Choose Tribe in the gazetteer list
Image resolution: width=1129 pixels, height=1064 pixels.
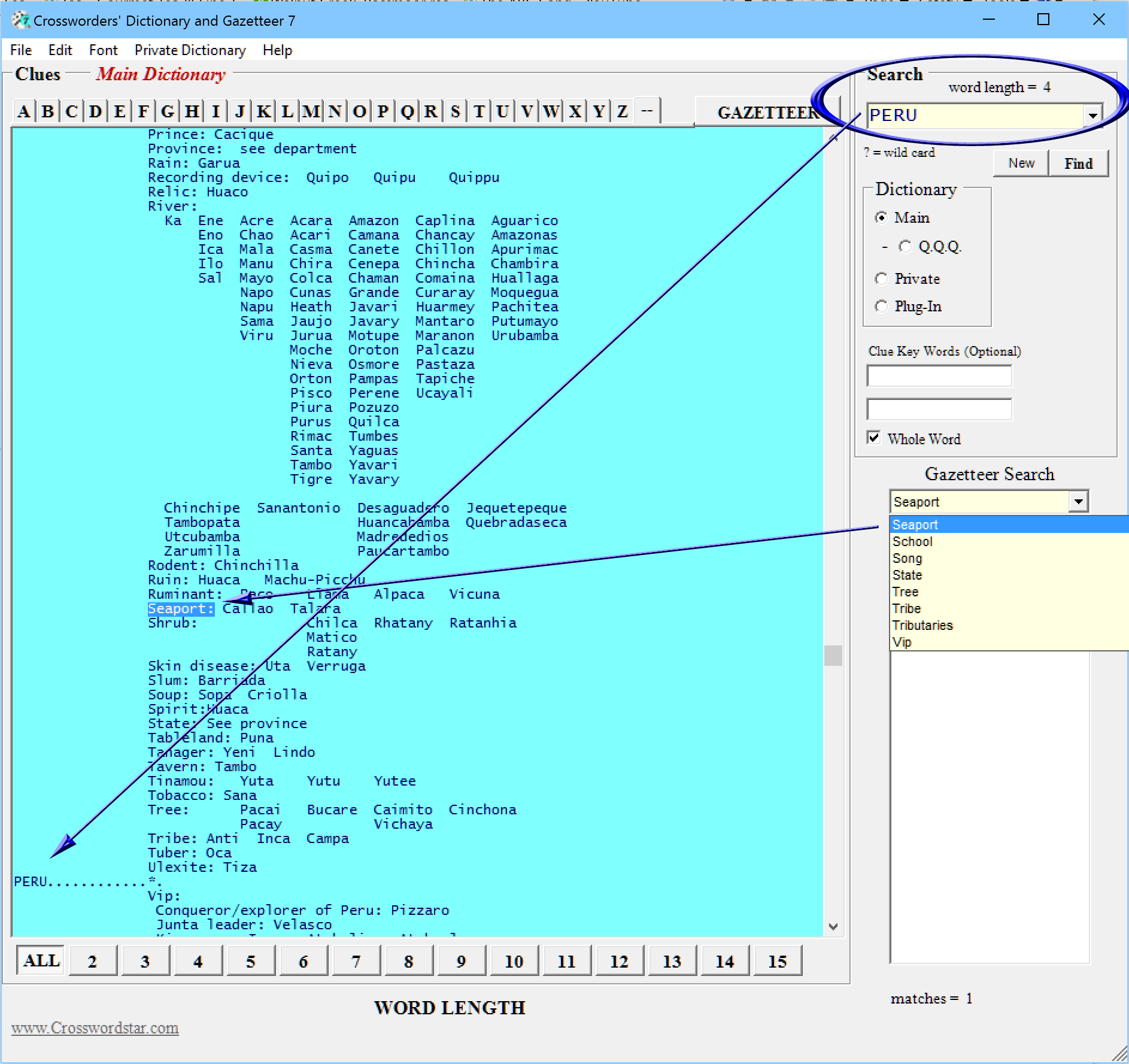coord(1009,608)
